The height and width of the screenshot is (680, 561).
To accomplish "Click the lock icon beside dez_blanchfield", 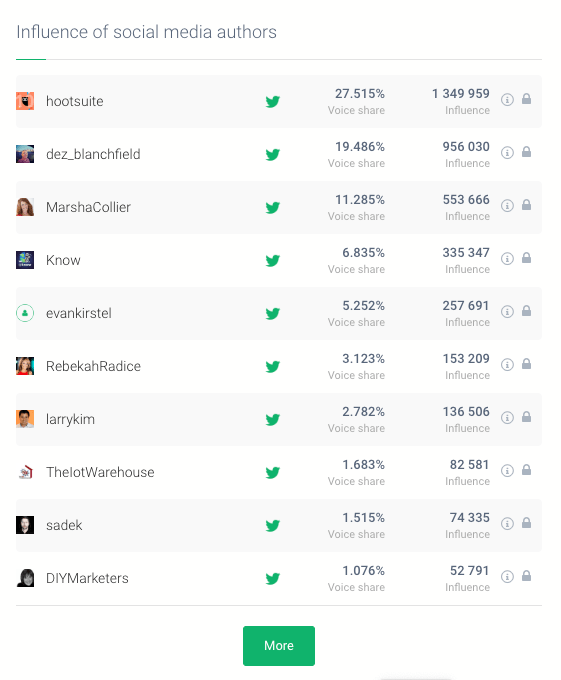I will tap(526, 152).
